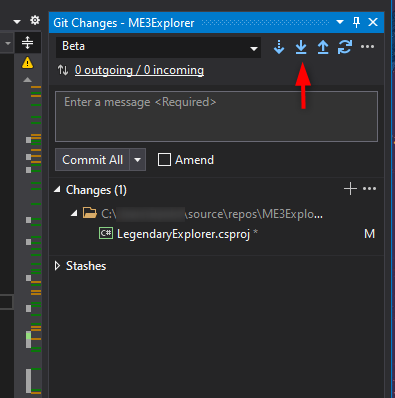Open the dropdown arrow beside the gear icon
The image size is (395, 398).
(x=17, y=22)
